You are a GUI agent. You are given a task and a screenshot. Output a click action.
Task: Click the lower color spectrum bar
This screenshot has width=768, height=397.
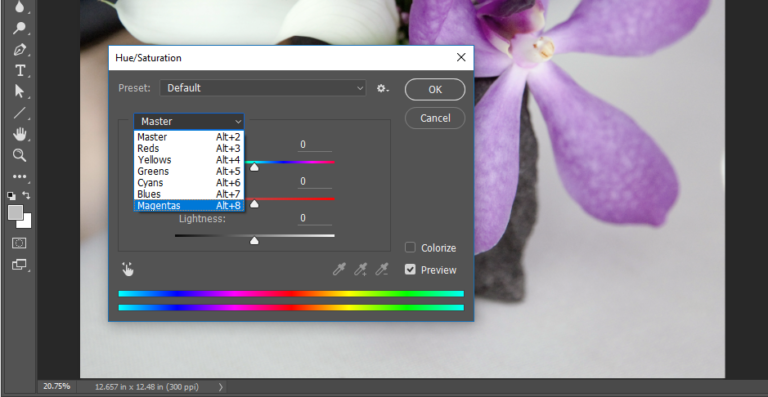291,307
